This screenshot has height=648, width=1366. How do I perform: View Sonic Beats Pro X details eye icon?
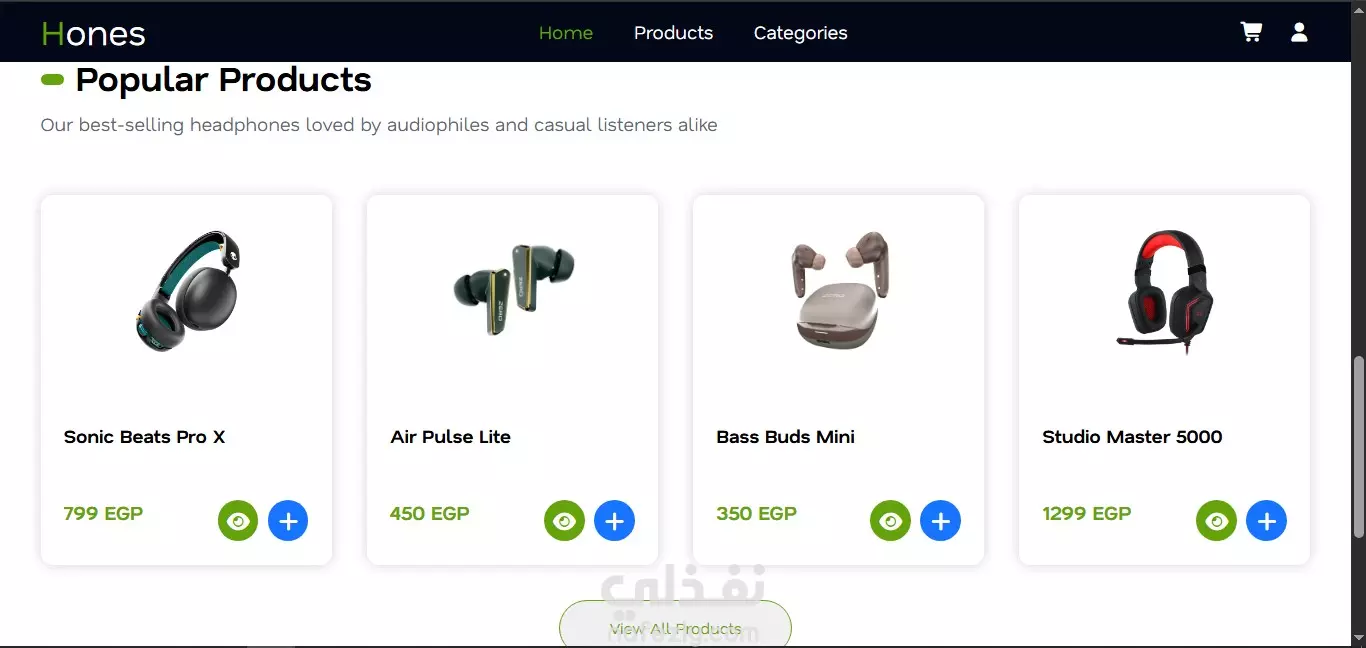(238, 521)
